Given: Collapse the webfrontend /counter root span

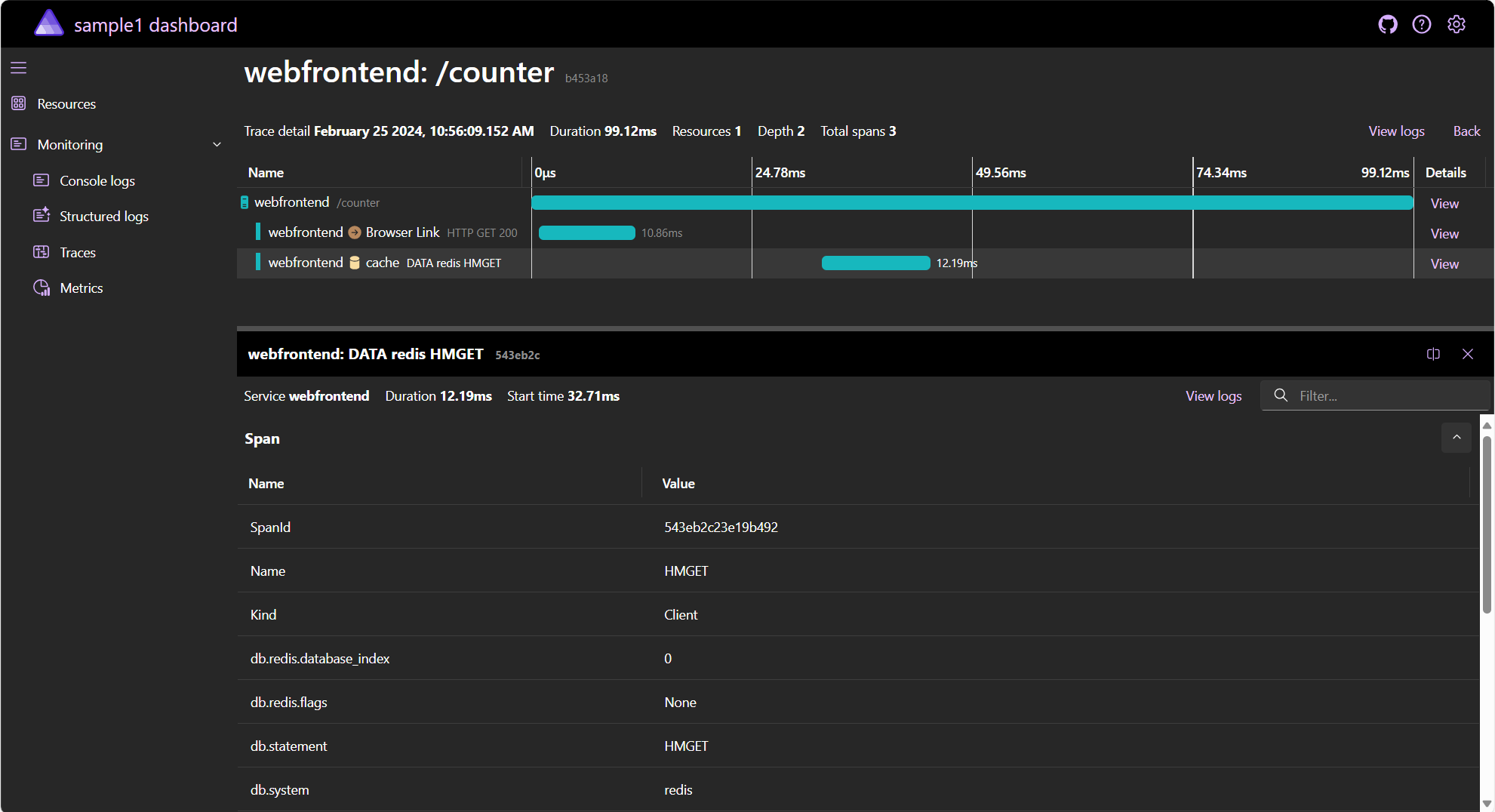Looking at the screenshot, I should (245, 202).
